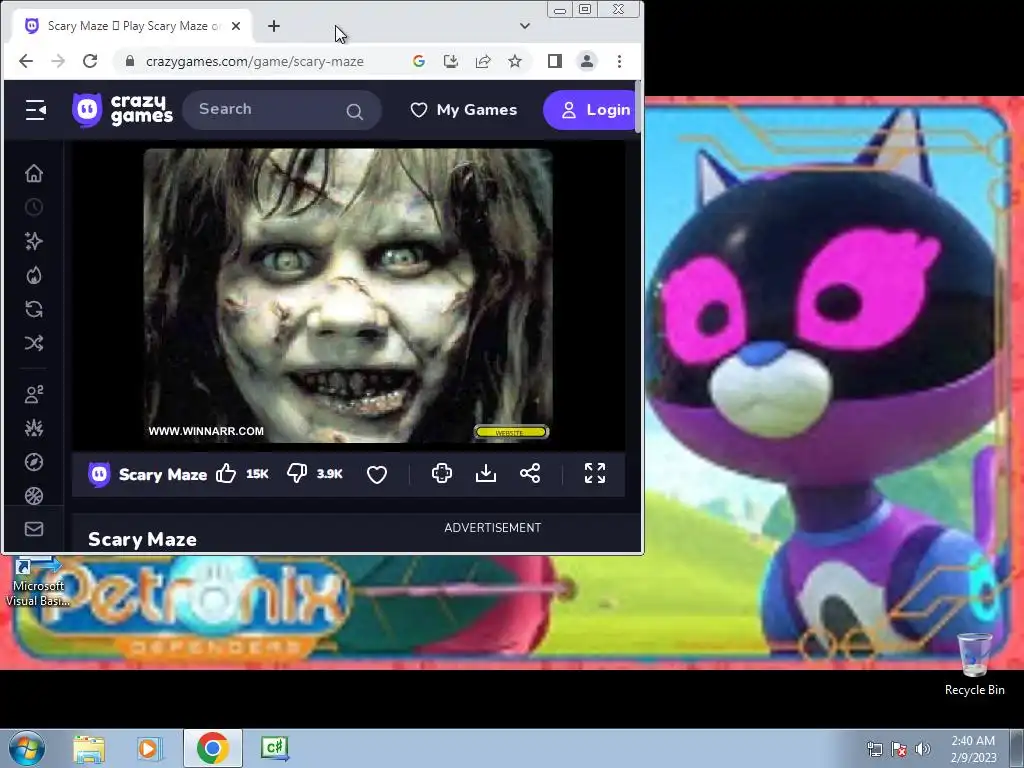Open New games sparkle icon
1024x768 pixels.
[x=34, y=241]
